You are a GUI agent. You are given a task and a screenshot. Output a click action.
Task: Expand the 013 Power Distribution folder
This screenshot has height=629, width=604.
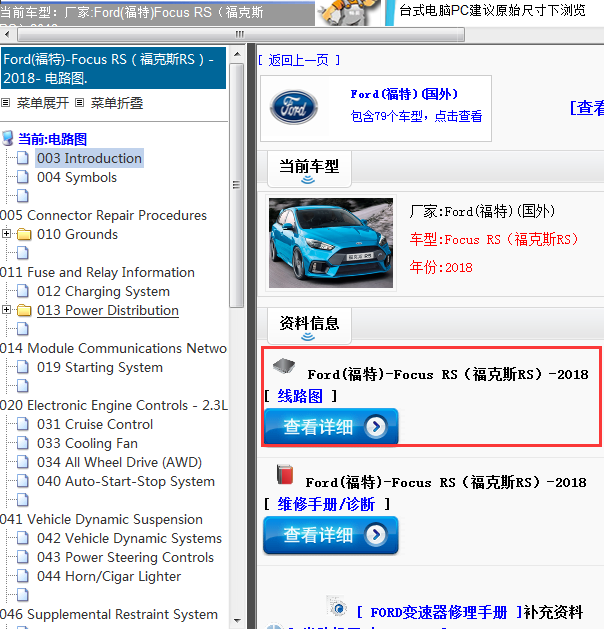click(6, 310)
